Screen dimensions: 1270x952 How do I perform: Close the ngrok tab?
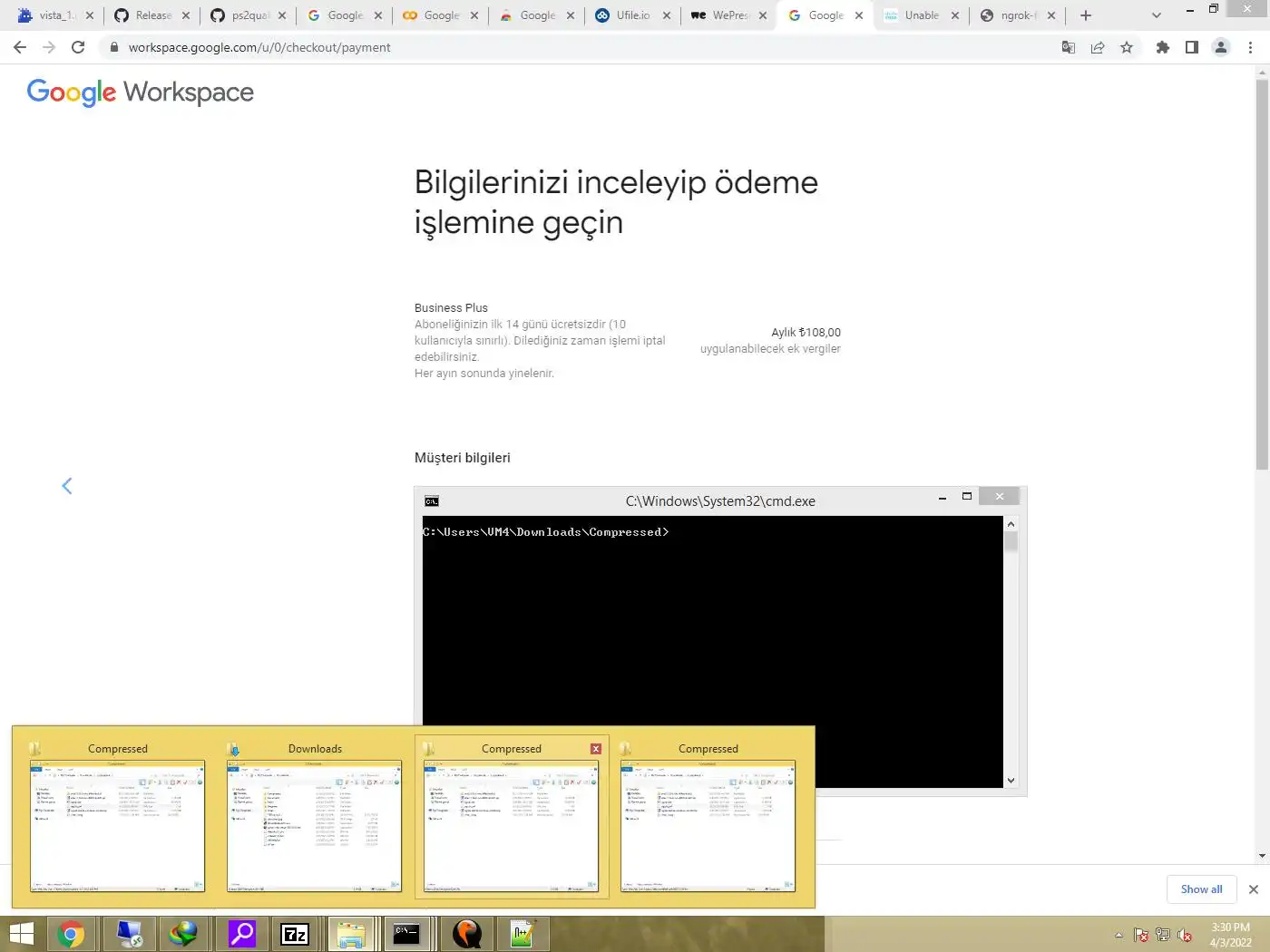[x=1050, y=15]
